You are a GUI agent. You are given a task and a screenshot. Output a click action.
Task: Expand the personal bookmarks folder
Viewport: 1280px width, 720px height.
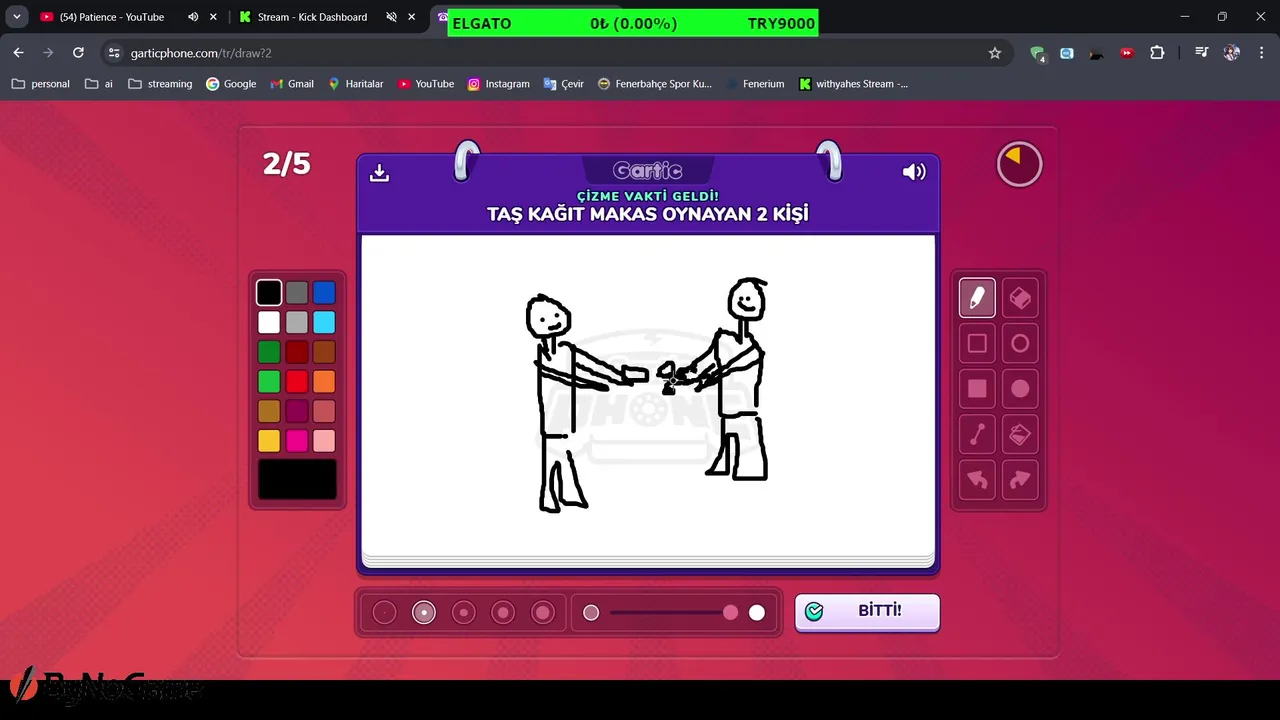(40, 84)
